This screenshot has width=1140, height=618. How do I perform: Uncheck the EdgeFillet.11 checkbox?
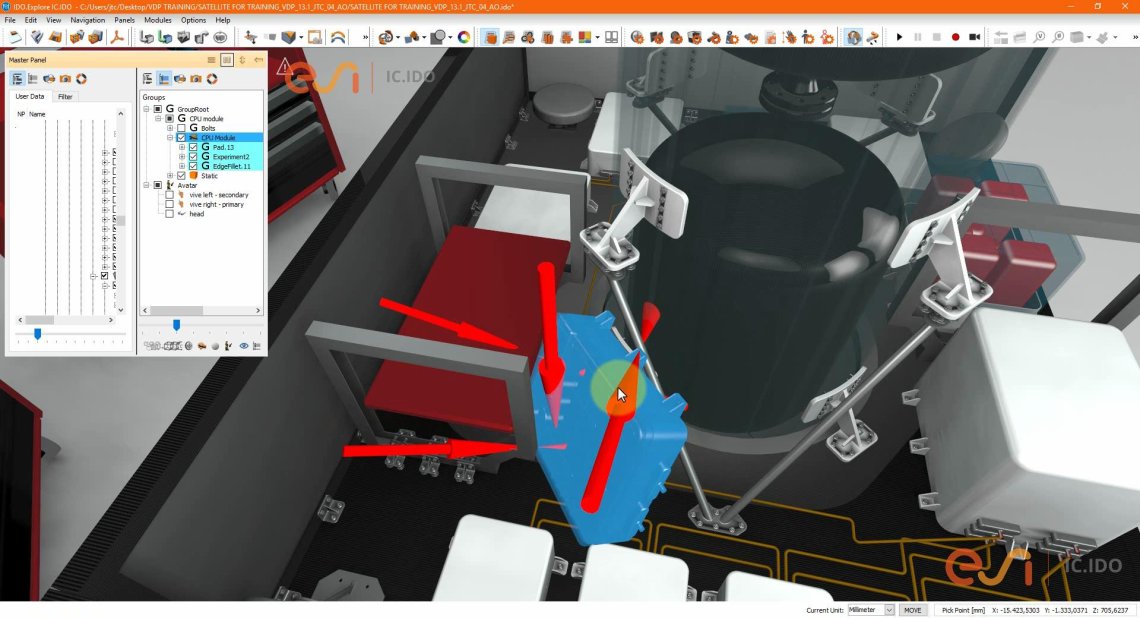[x=193, y=166]
